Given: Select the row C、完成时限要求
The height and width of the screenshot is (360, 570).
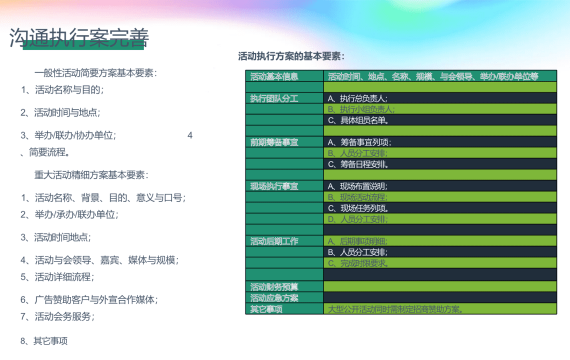Looking at the screenshot, I should click(440, 263).
